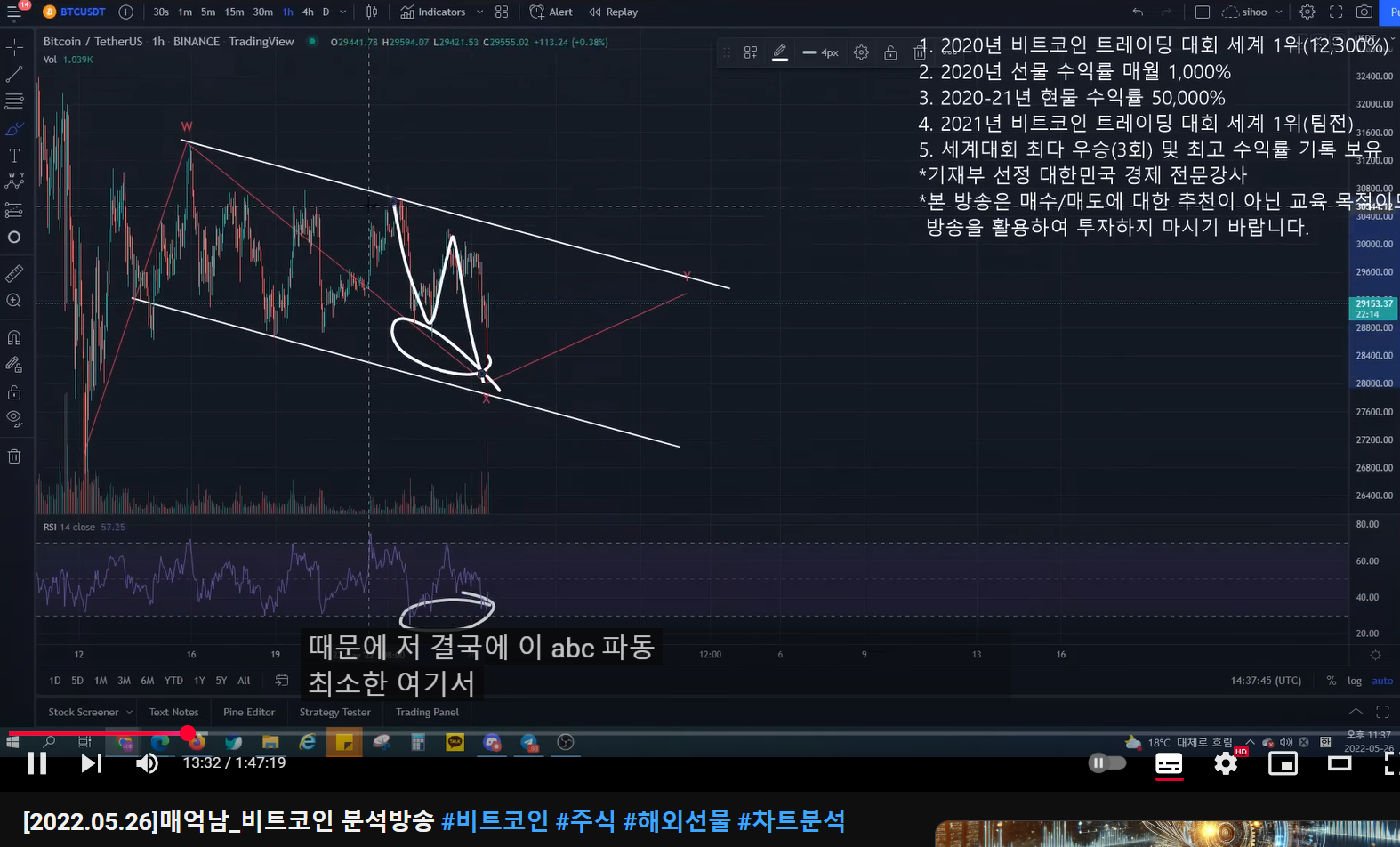1400x847 pixels.
Task: Select the trend line tool
Action: [14, 74]
